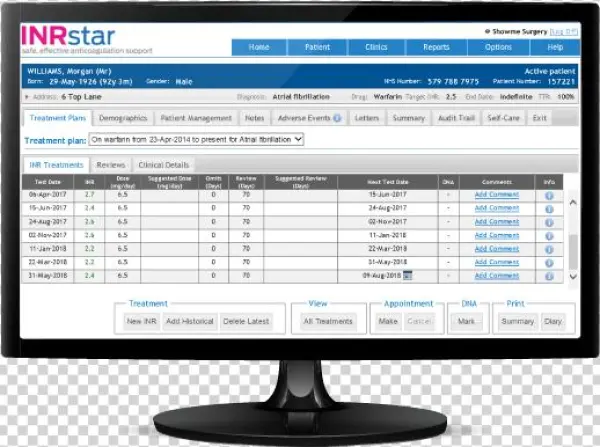The height and width of the screenshot is (447, 600).
Task: Add Comment for the 02-Nov-2017 row
Action: coord(497,235)
